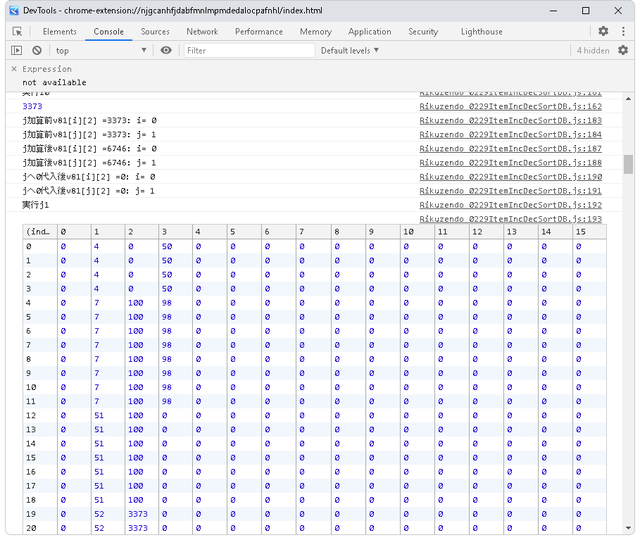Clear the console with the ban icon
Screen dimensions: 640x540
coord(37,50)
